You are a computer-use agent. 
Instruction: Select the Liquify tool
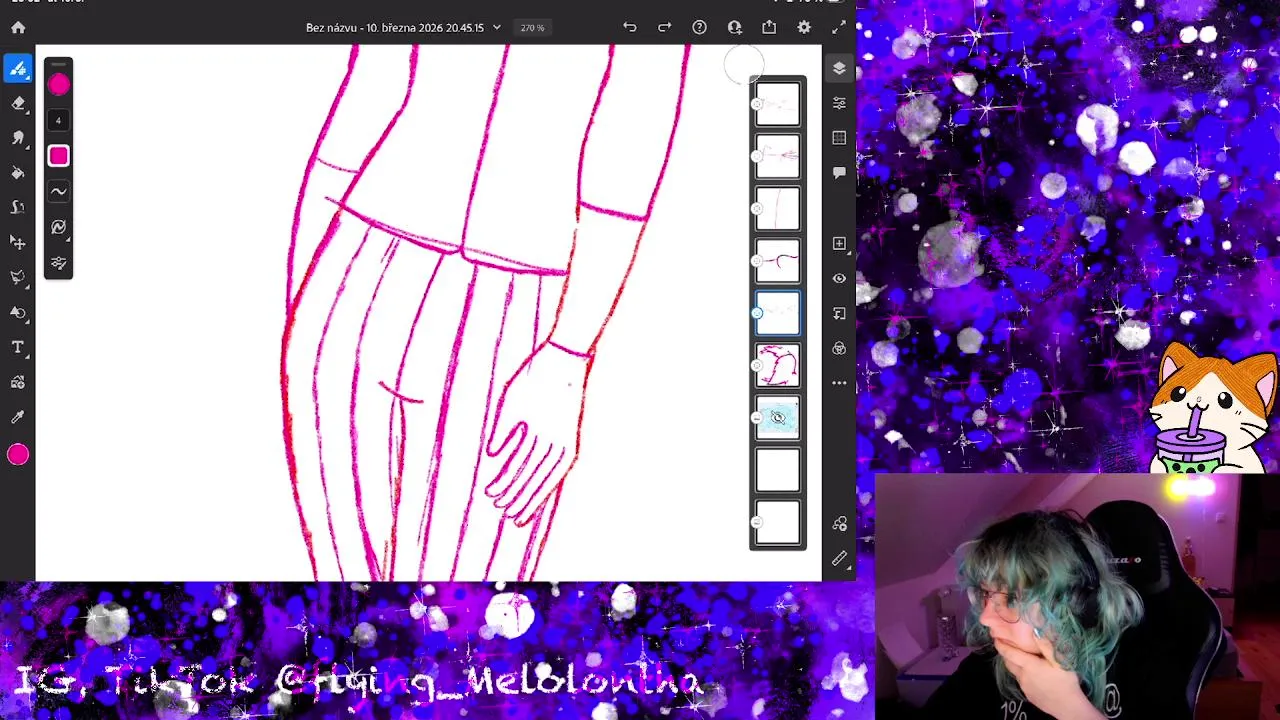click(18, 207)
